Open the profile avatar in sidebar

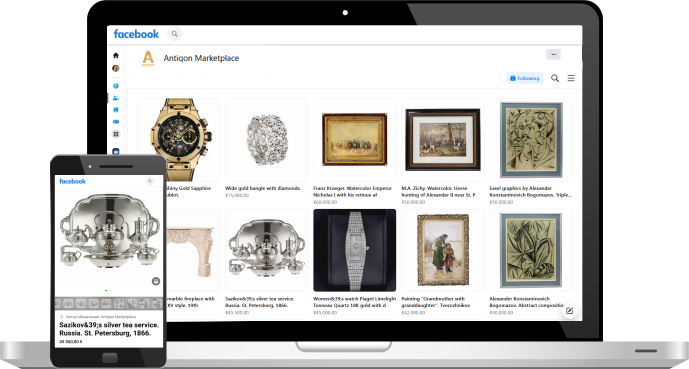point(116,68)
